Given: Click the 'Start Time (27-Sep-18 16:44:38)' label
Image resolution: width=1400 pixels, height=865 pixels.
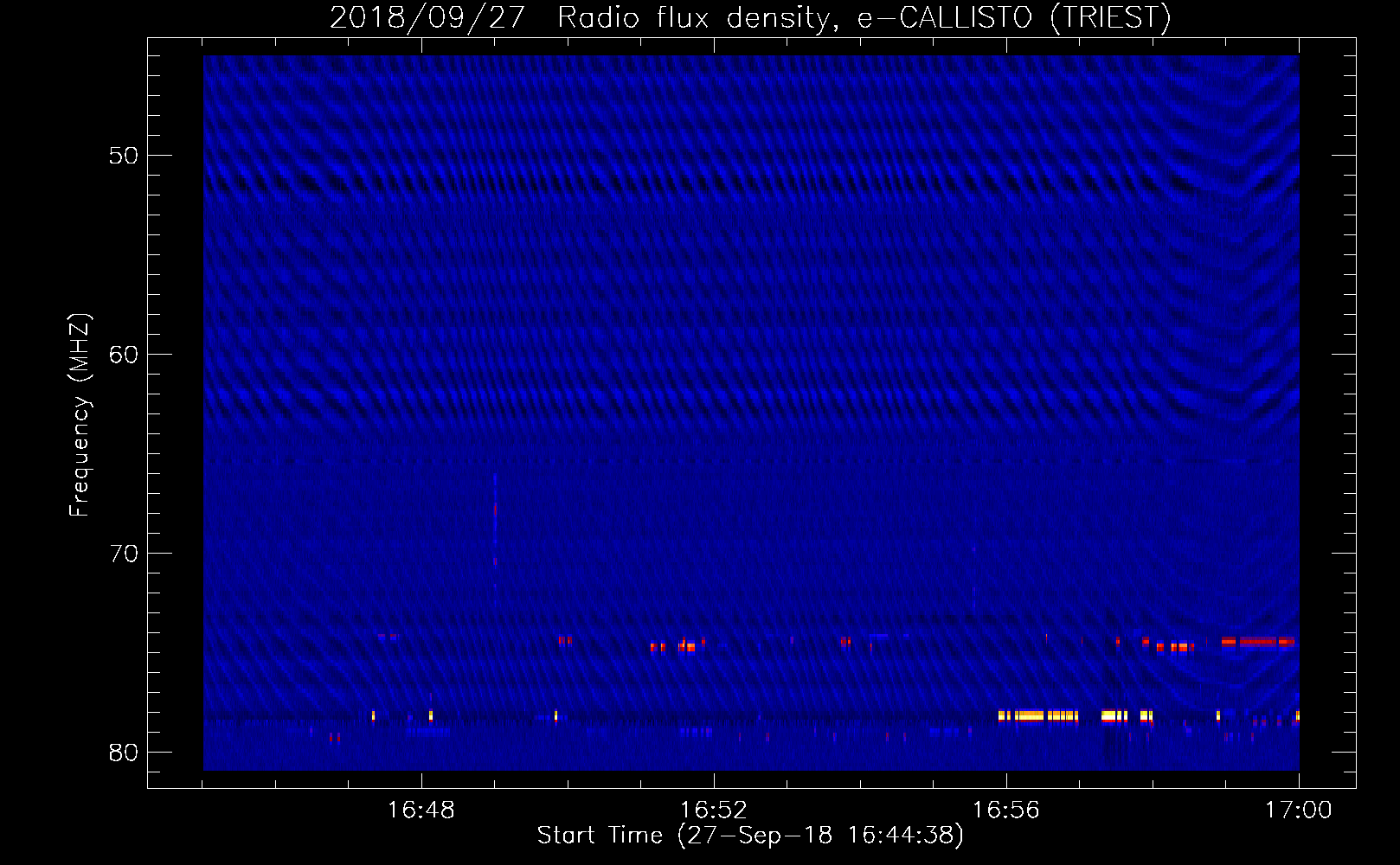Looking at the screenshot, I should 750,836.
